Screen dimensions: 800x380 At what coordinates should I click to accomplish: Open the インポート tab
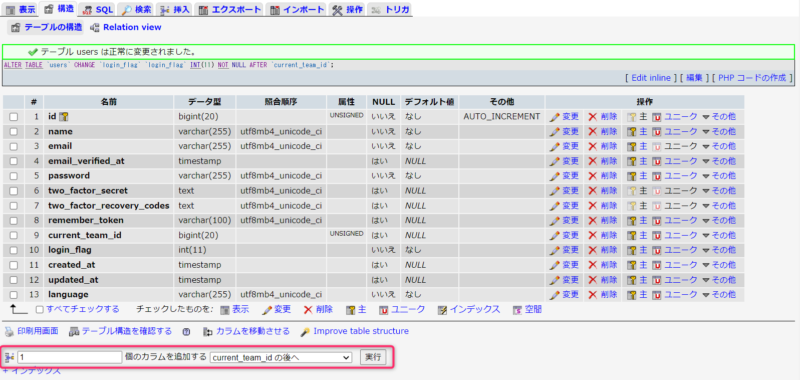[296, 9]
